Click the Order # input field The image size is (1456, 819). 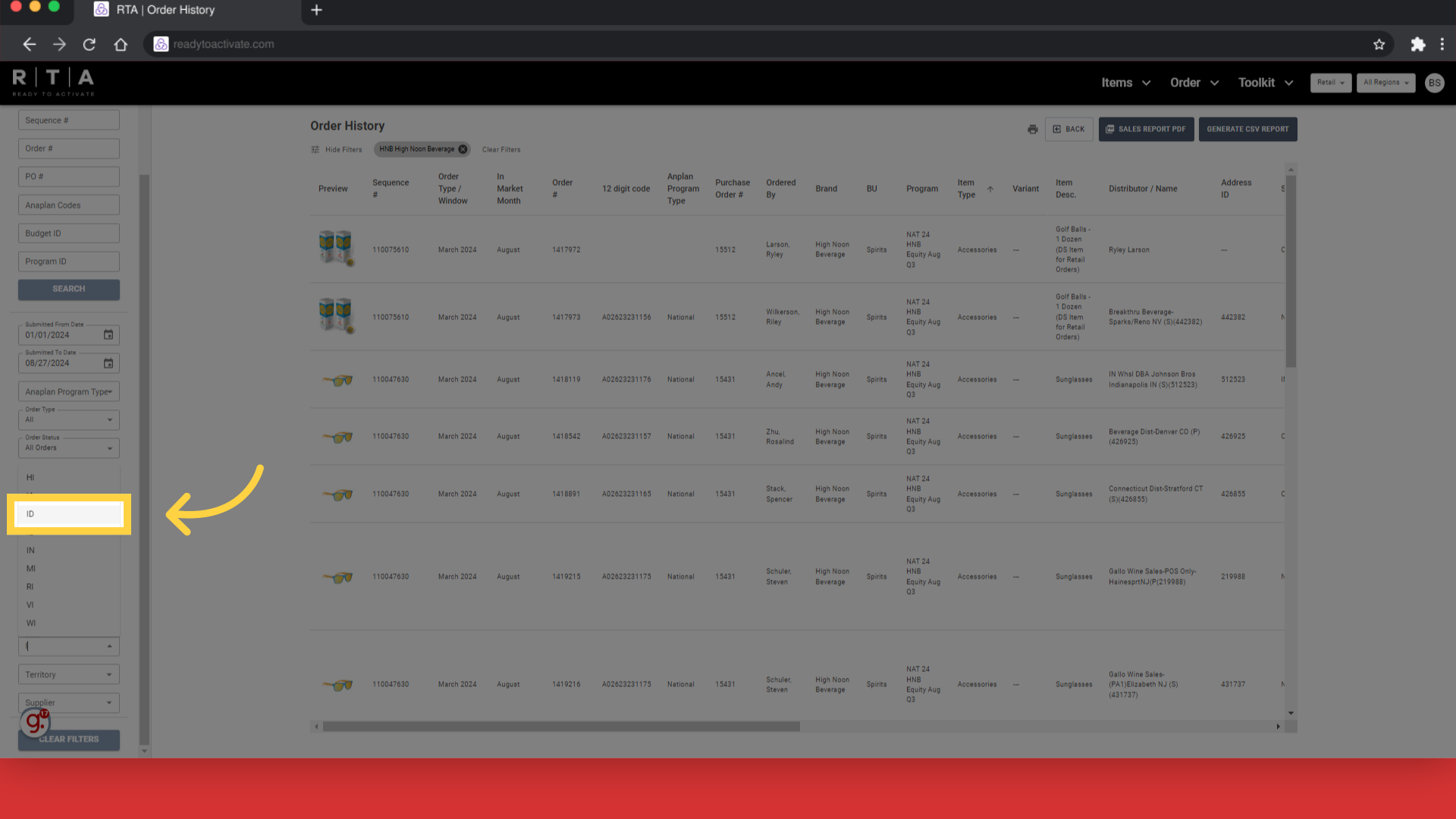(69, 149)
